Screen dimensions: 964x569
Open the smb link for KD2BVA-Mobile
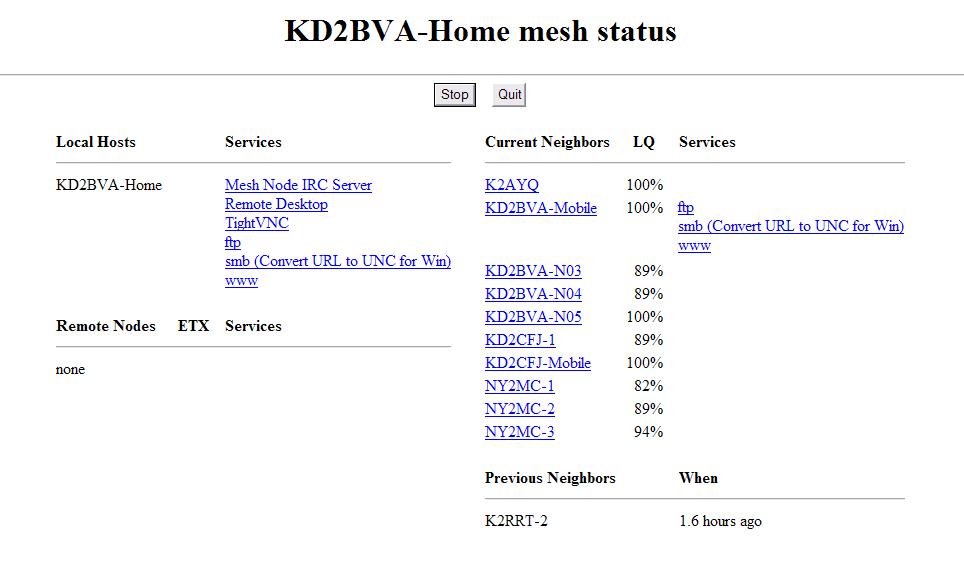pyautogui.click(x=791, y=226)
